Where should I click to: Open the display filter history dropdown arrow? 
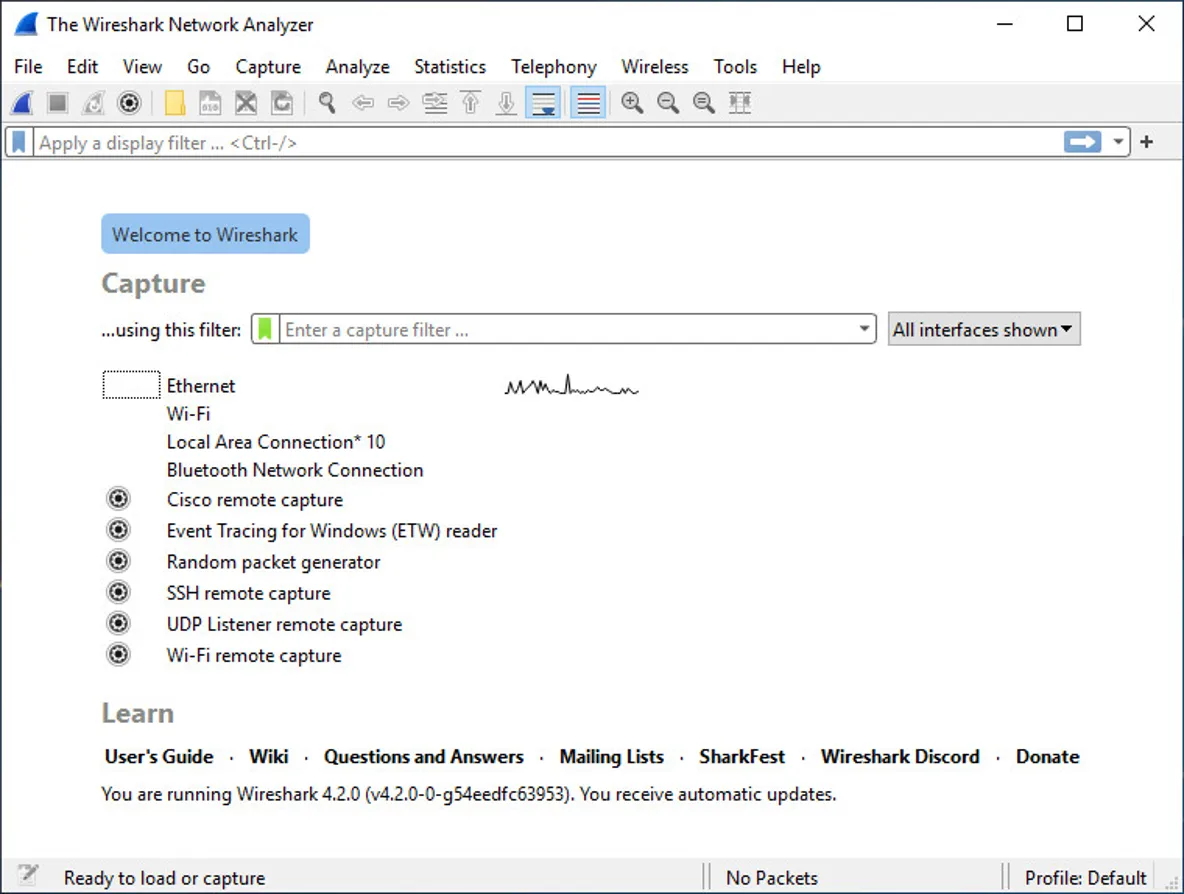pyautogui.click(x=1118, y=143)
